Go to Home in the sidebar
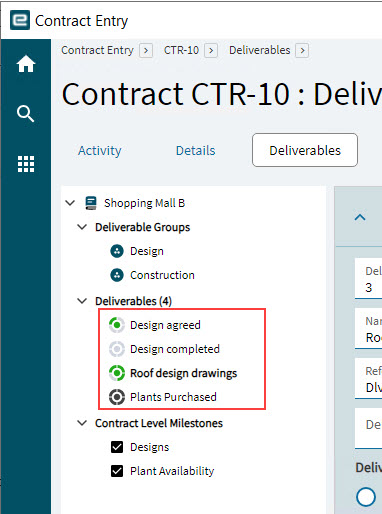Image resolution: width=382 pixels, height=514 pixels. (26, 63)
